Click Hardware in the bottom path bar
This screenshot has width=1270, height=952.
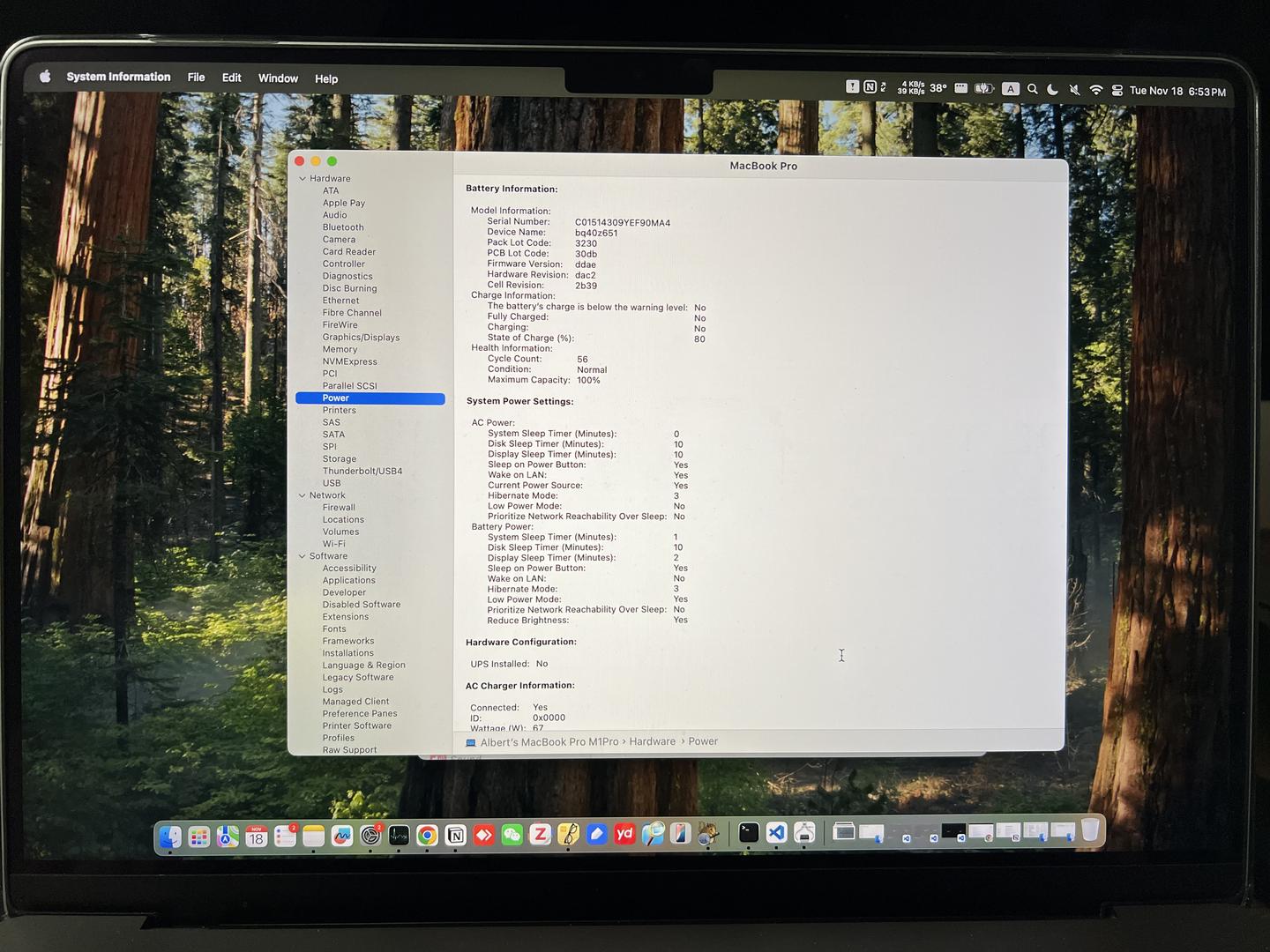652,741
